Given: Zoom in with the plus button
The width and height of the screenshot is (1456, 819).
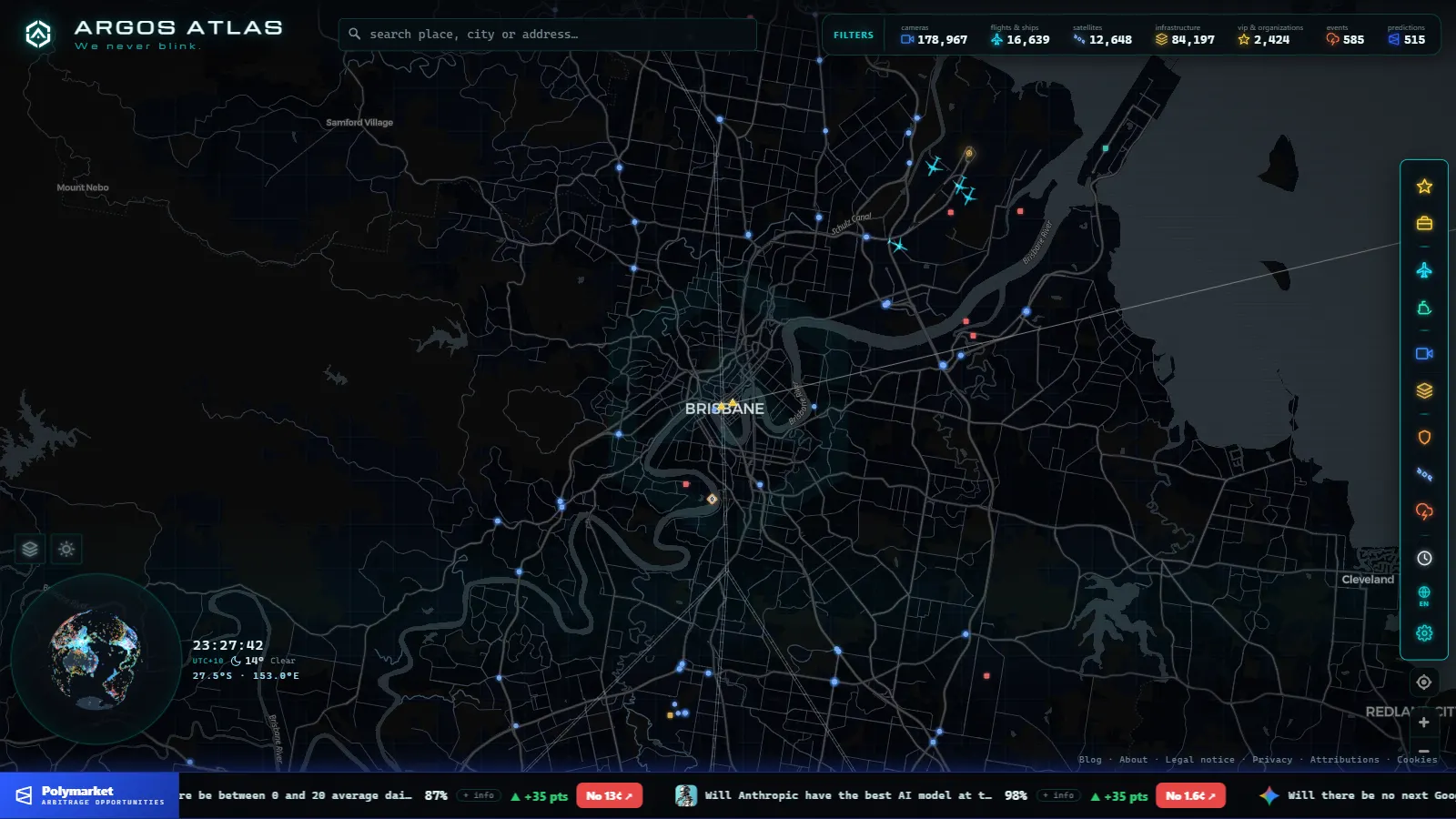Looking at the screenshot, I should (1424, 723).
